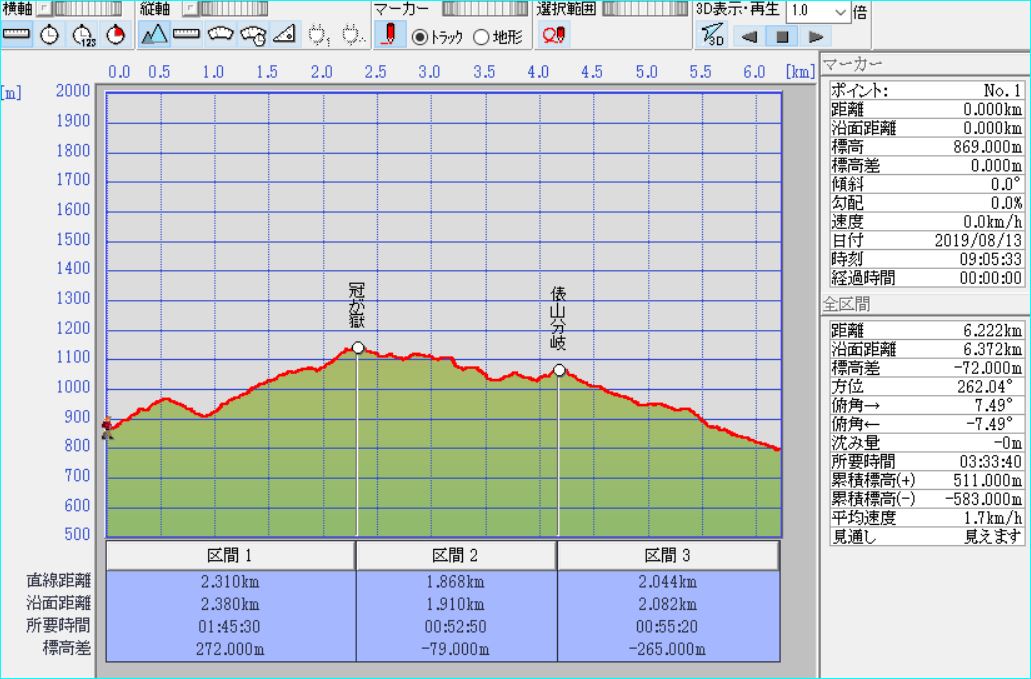1031x679 pixels.
Task: Toggle the red marker pin tool
Action: pyautogui.click(x=390, y=35)
